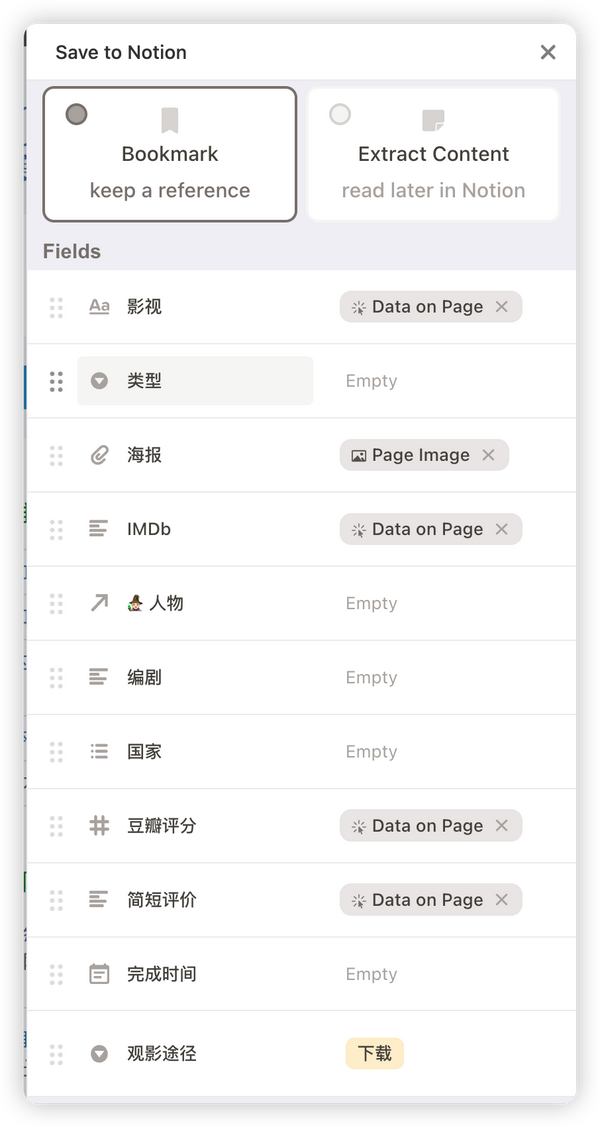Select the Bookmark radio button
This screenshot has height=1127, width=600.
click(x=76, y=114)
